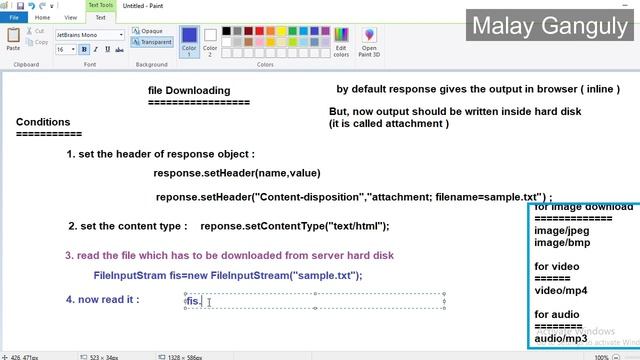This screenshot has width=640, height=360.
Task: Switch to the View ribbon tab
Action: (70, 18)
